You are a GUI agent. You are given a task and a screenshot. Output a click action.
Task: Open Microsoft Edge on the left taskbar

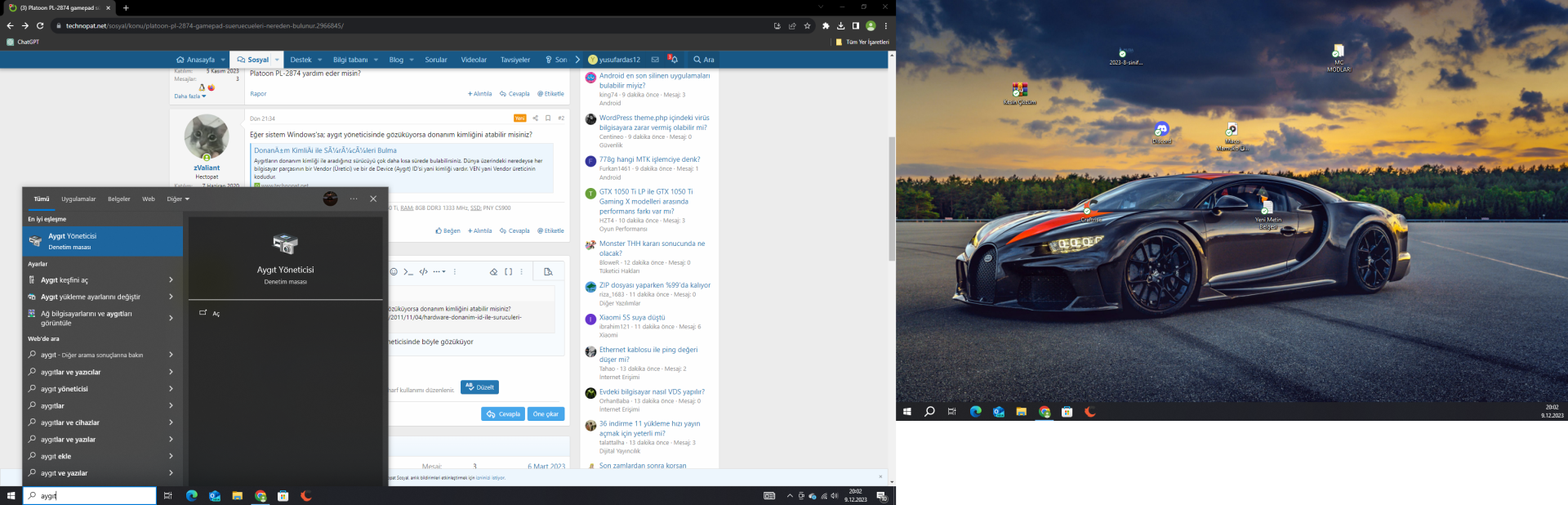(x=192, y=496)
